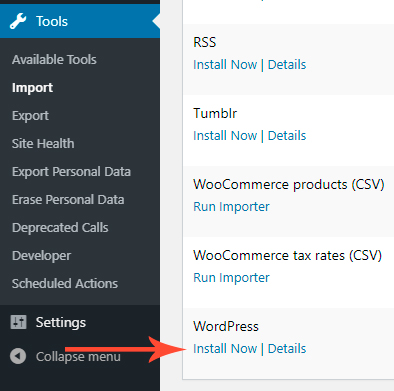394x391 pixels.
Task: Open the Tools menu heading
Action: 80,21
